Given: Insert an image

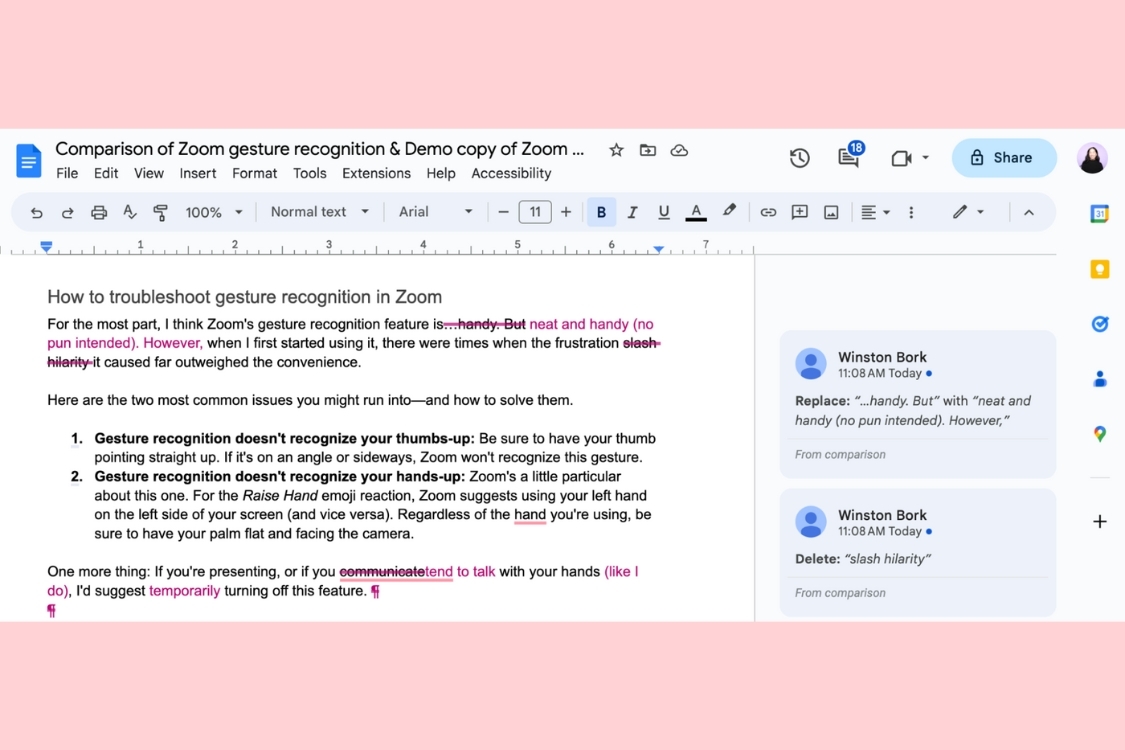Looking at the screenshot, I should coord(831,212).
